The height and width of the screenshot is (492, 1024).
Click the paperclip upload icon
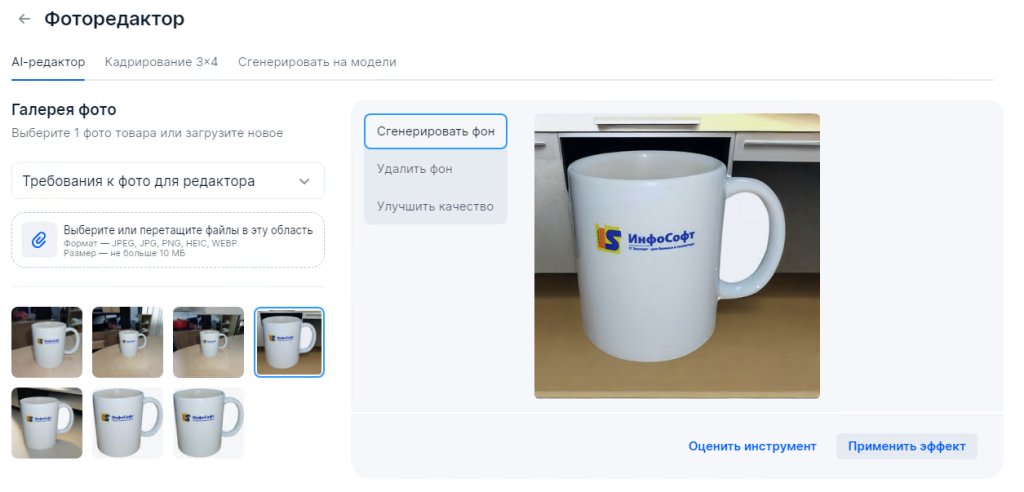(x=39, y=240)
